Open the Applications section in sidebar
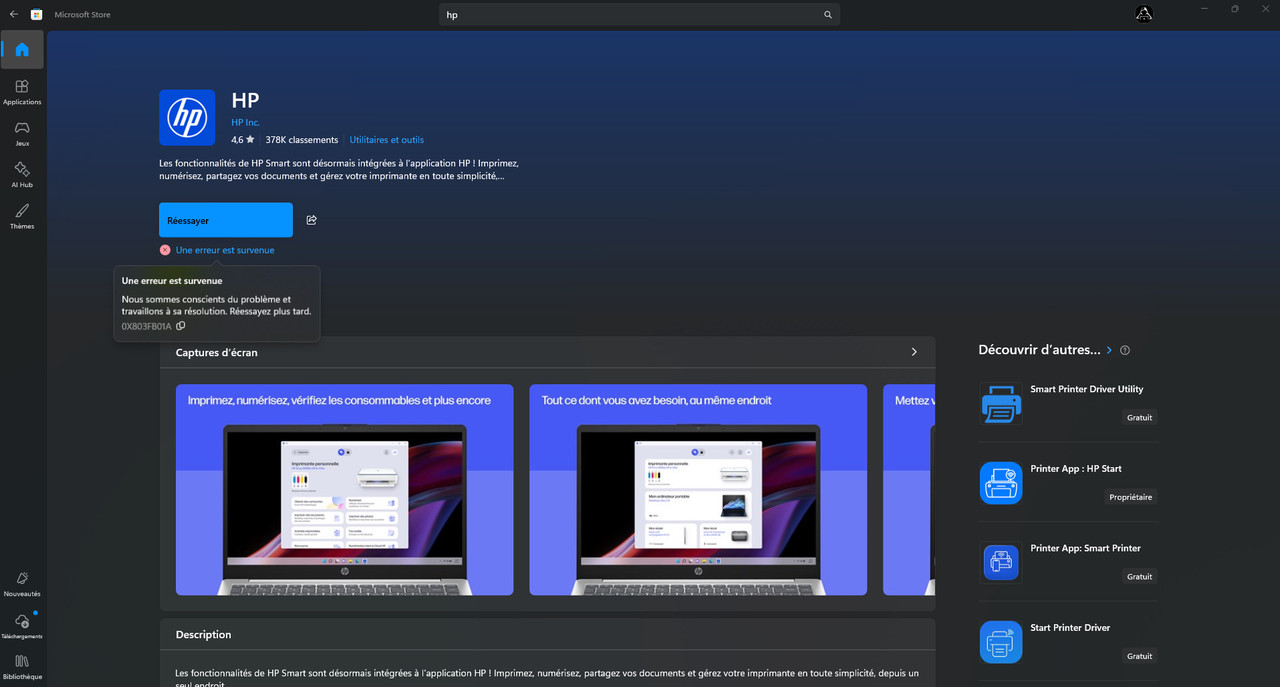1280x687 pixels. coord(22,92)
